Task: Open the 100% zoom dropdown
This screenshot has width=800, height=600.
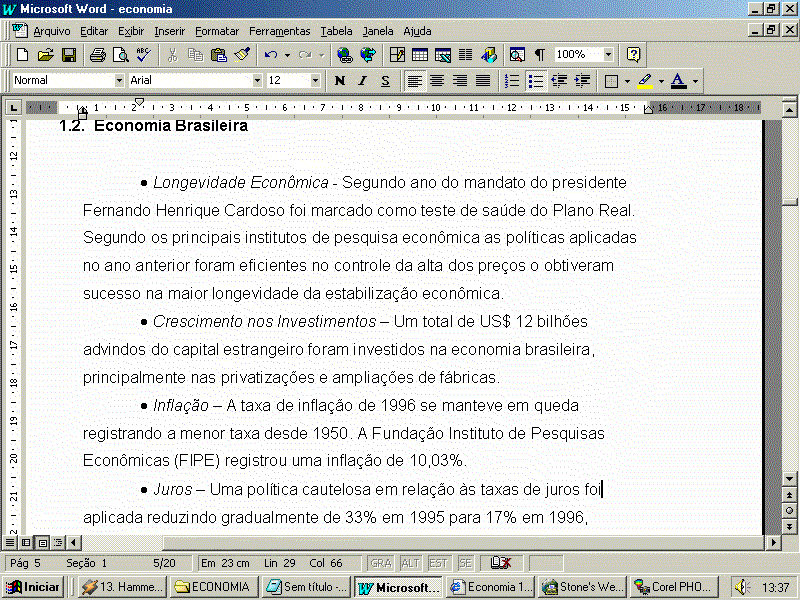Action: [x=608, y=54]
